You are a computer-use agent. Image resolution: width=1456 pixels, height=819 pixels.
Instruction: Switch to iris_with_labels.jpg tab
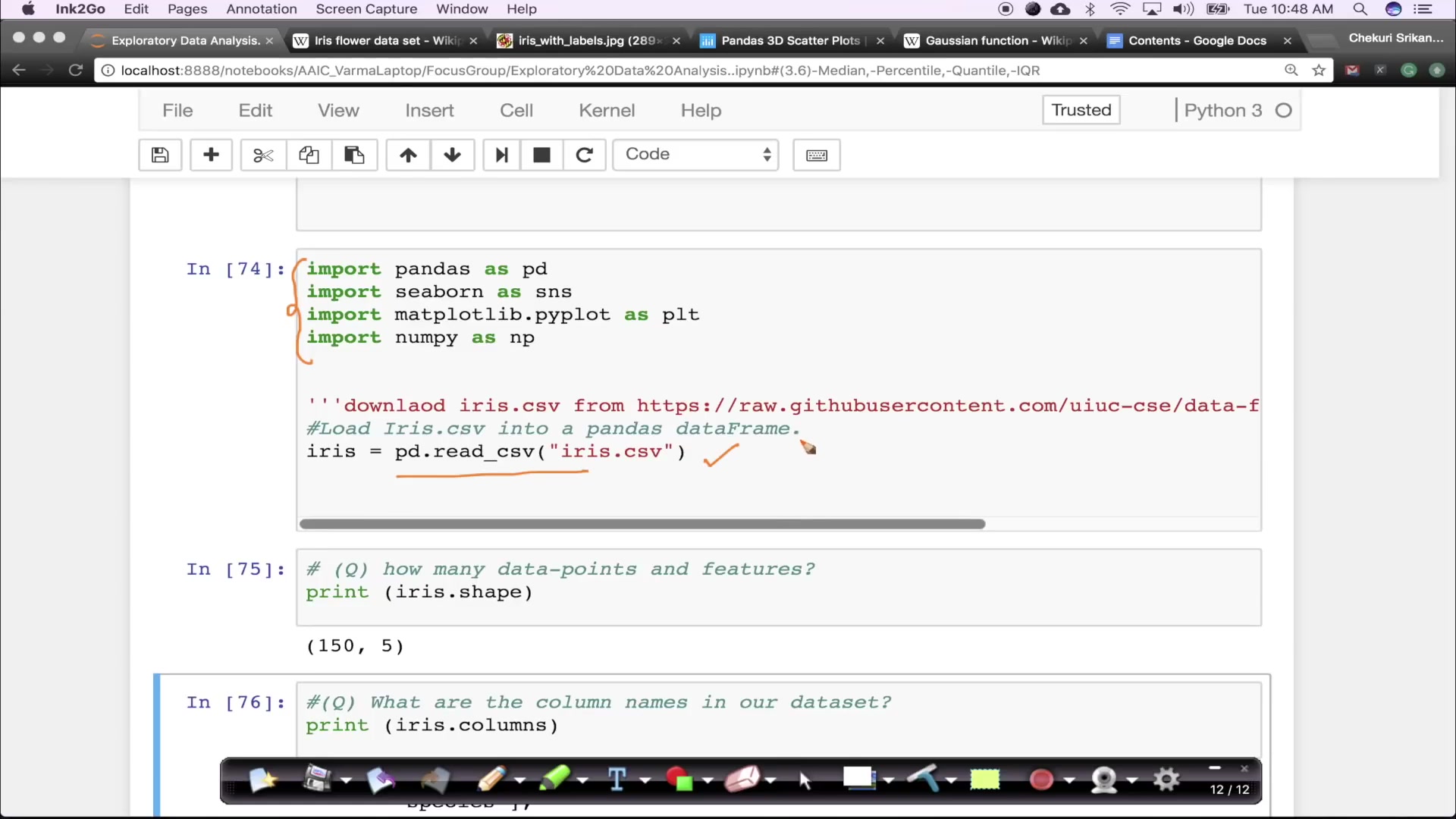coord(588,40)
